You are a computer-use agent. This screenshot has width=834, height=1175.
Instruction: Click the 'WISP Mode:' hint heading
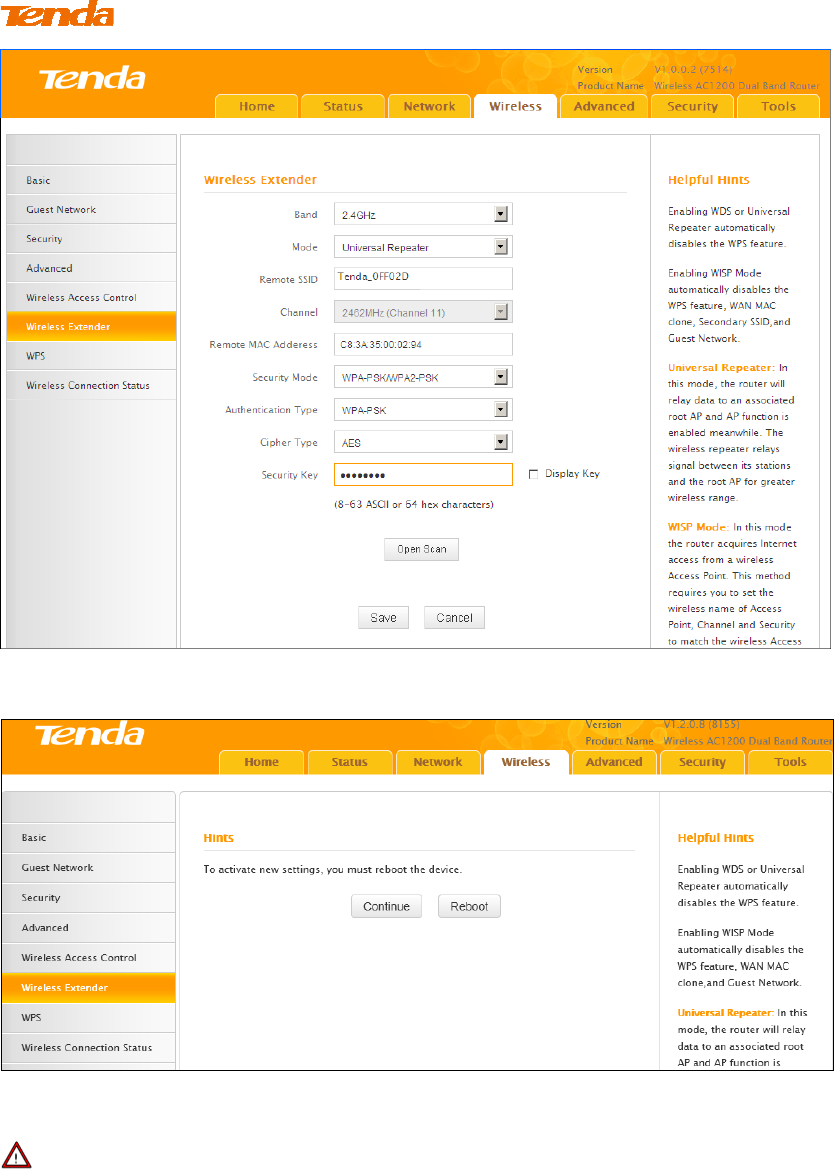point(698,527)
